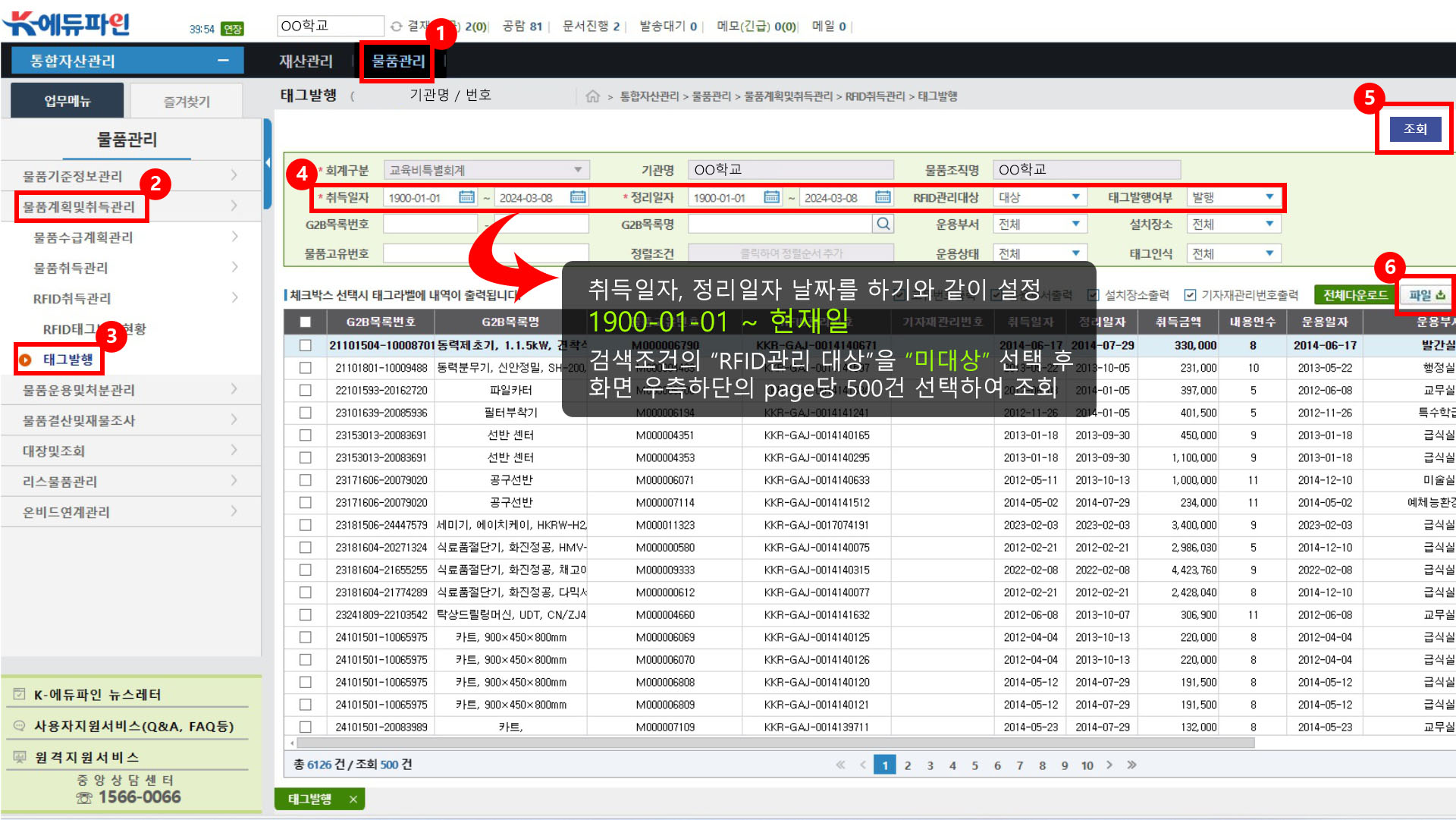Jump to the last page of results
The image size is (1456, 820).
click(1131, 765)
